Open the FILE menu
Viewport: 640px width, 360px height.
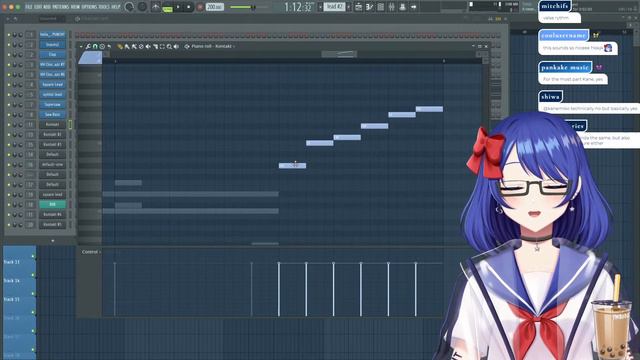click(29, 7)
